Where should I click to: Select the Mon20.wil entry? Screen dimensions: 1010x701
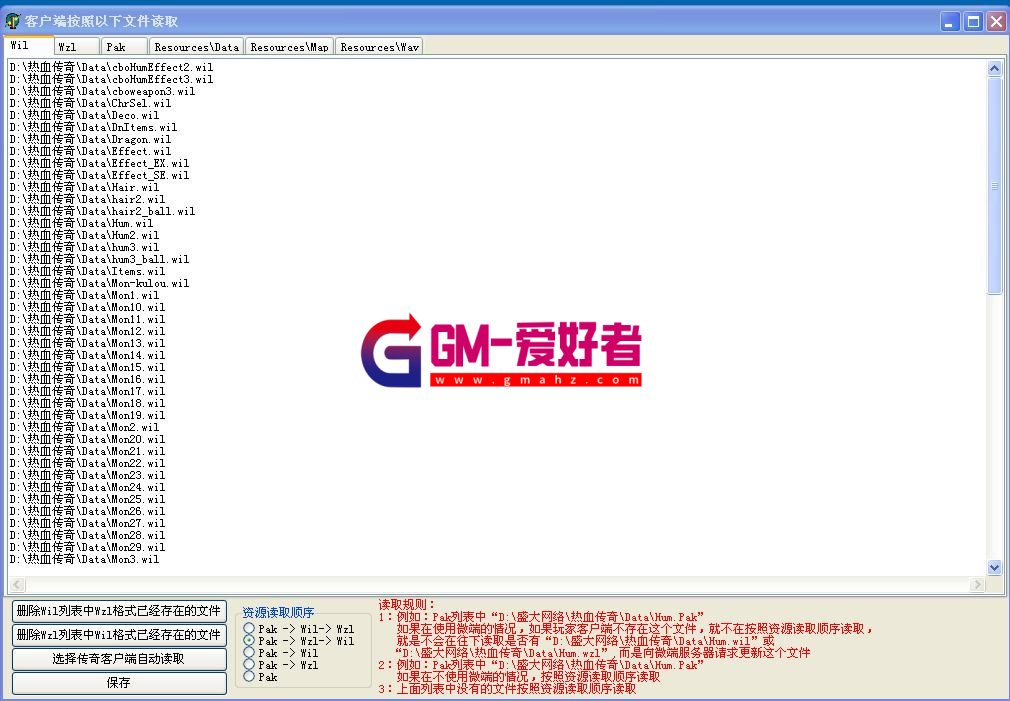pyautogui.click(x=88, y=440)
